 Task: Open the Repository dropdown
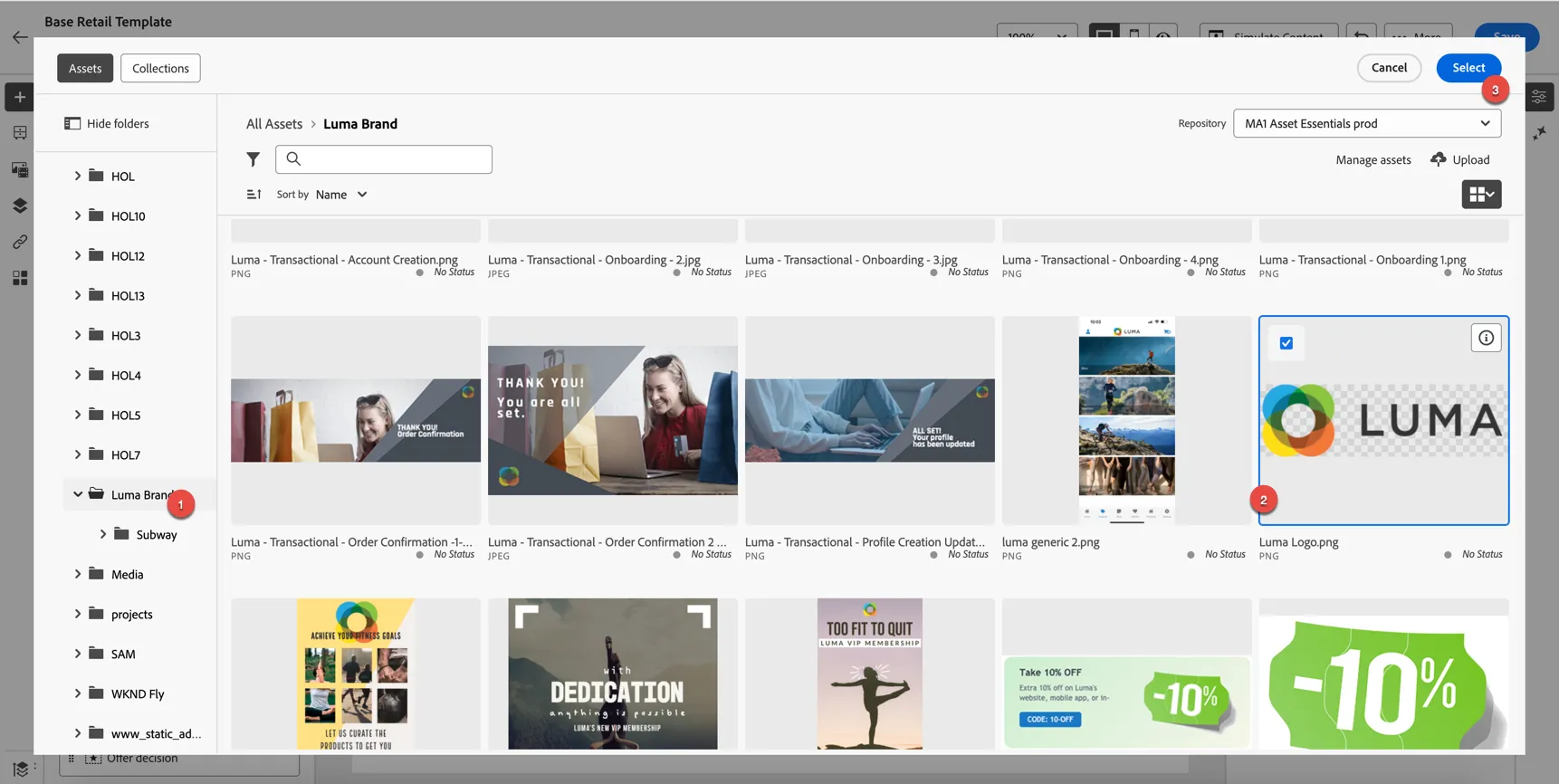[1367, 123]
